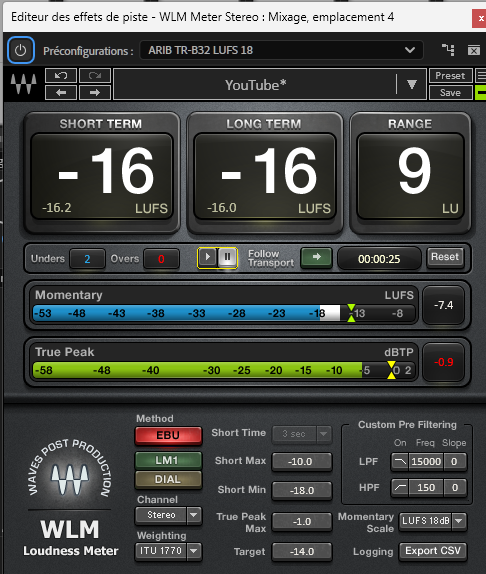
Task: Click the HPF frequency 150 field
Action: pyautogui.click(x=426, y=488)
